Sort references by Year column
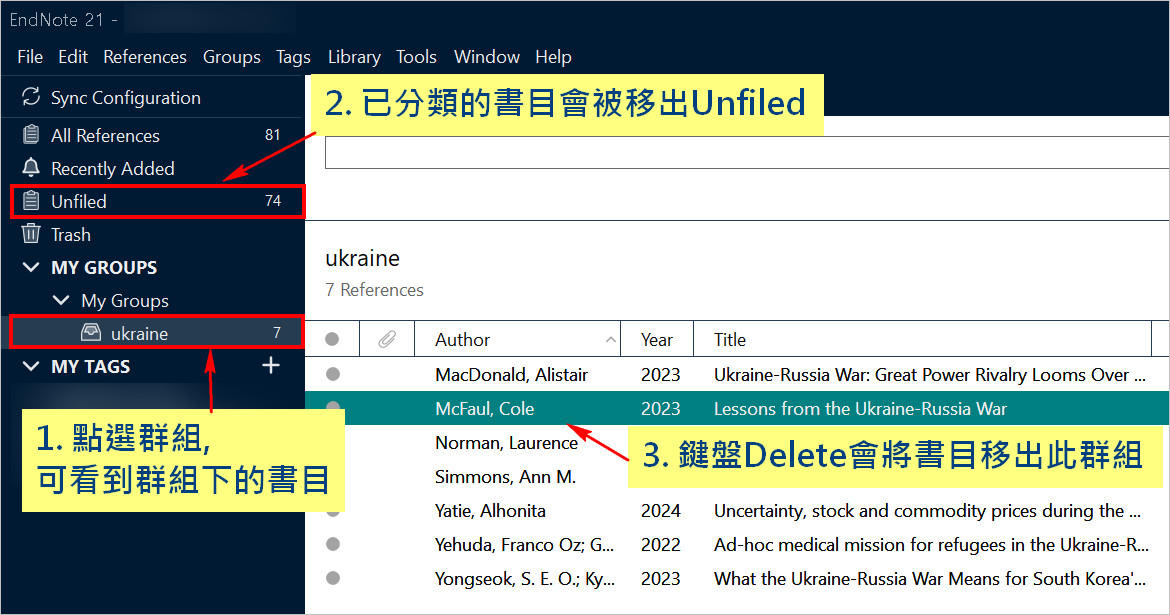The width and height of the screenshot is (1170, 615). [657, 340]
